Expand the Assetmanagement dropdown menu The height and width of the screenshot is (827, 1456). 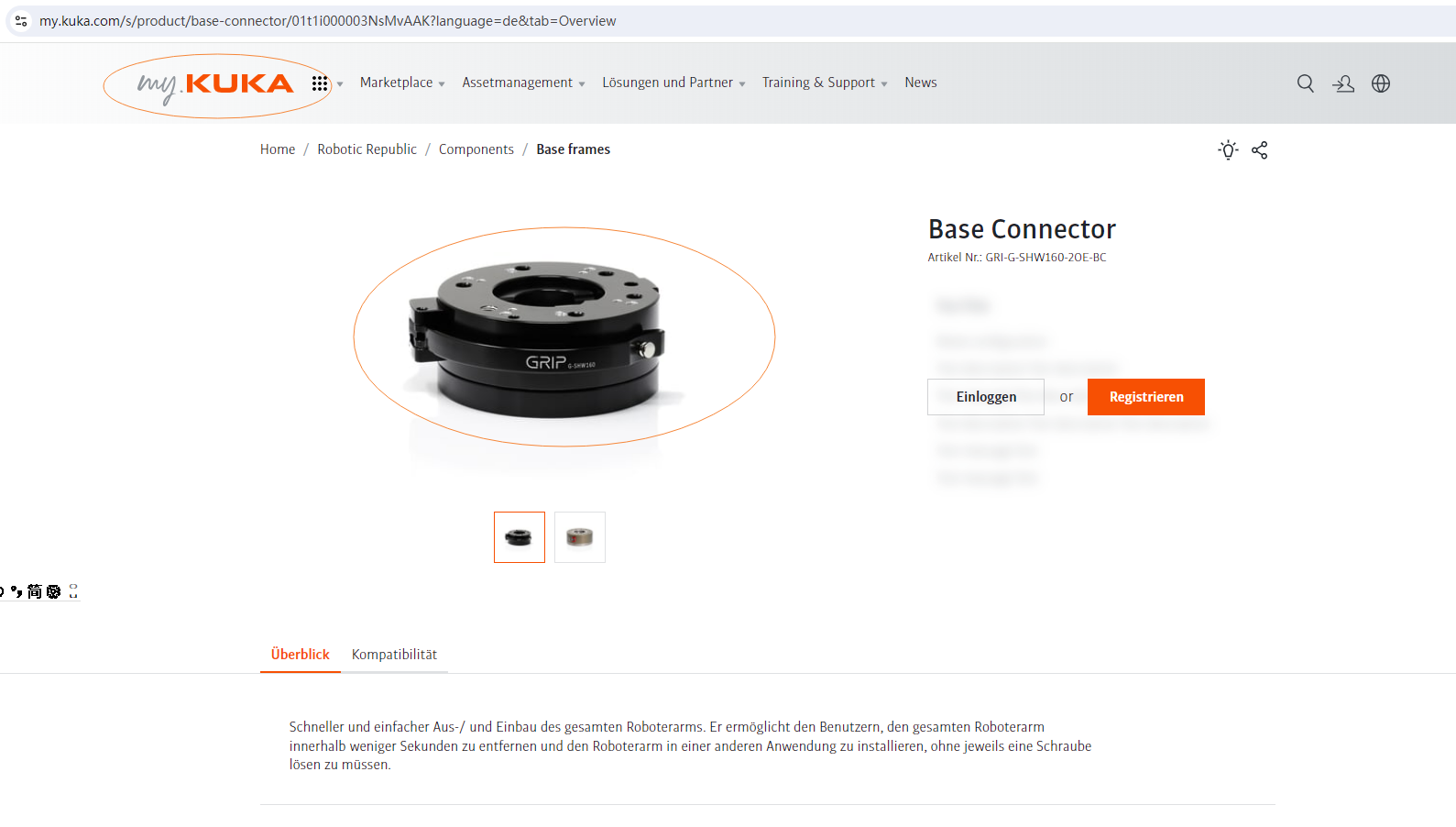coord(523,83)
